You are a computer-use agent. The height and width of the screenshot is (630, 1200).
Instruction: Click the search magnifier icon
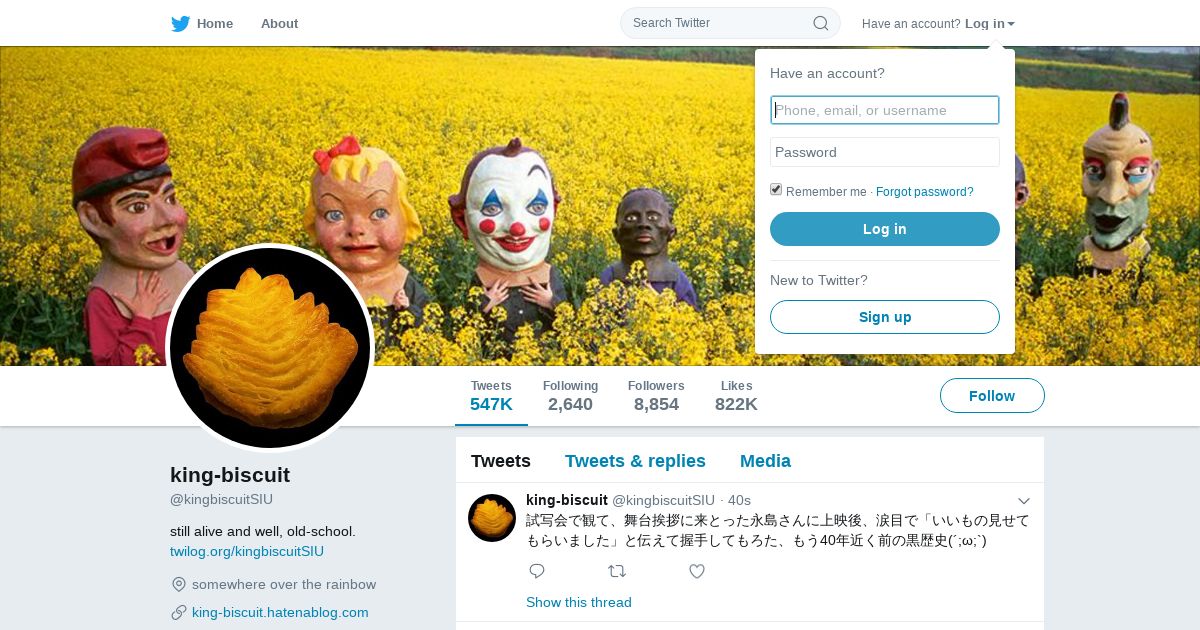pyautogui.click(x=820, y=23)
